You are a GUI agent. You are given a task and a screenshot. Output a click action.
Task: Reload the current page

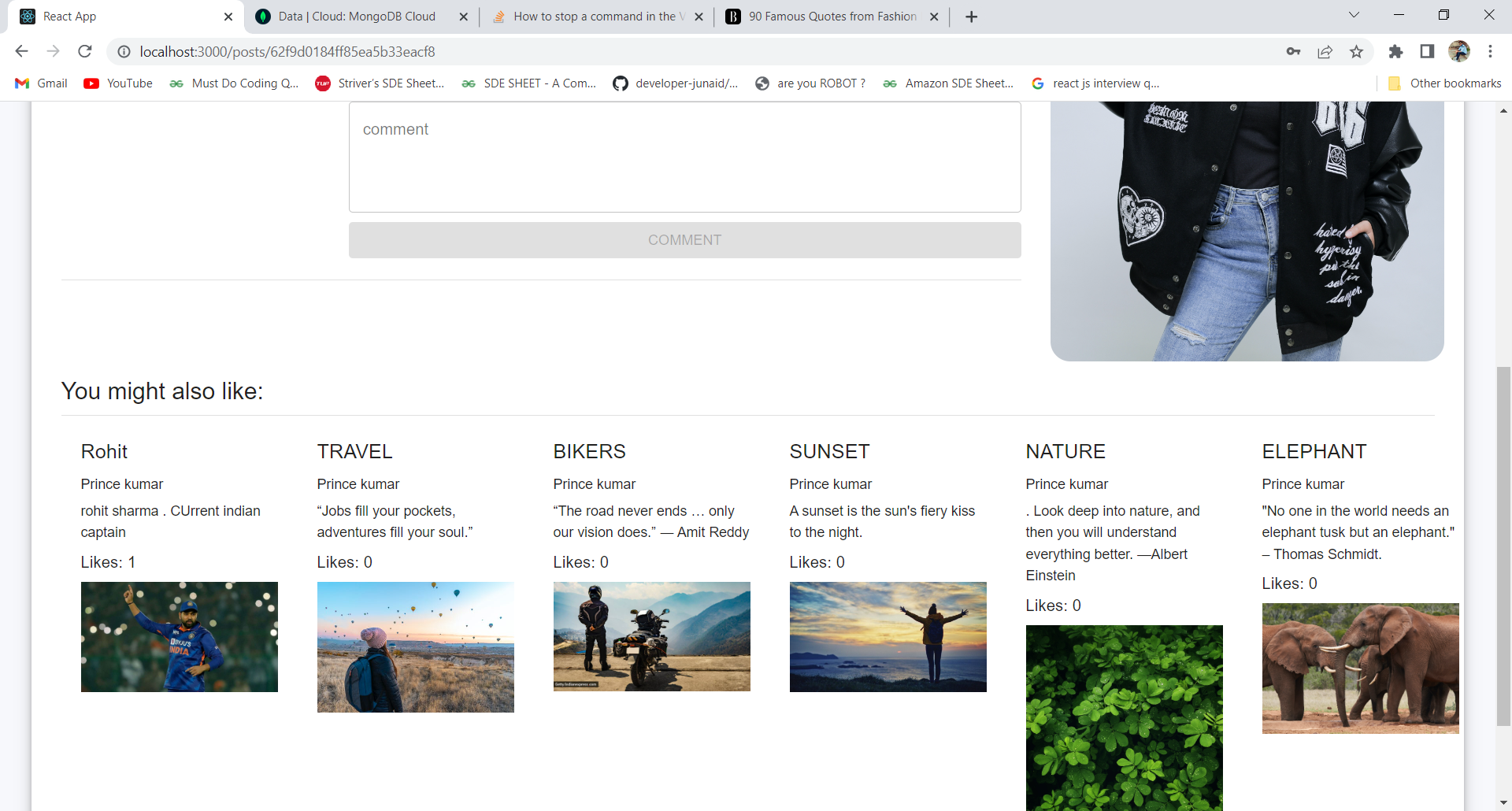click(x=84, y=51)
